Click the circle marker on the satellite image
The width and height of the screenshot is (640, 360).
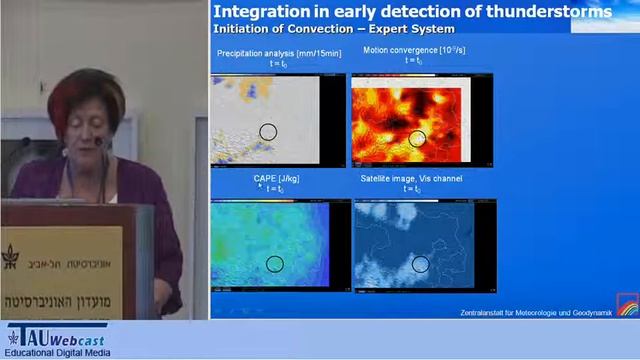pos(420,264)
